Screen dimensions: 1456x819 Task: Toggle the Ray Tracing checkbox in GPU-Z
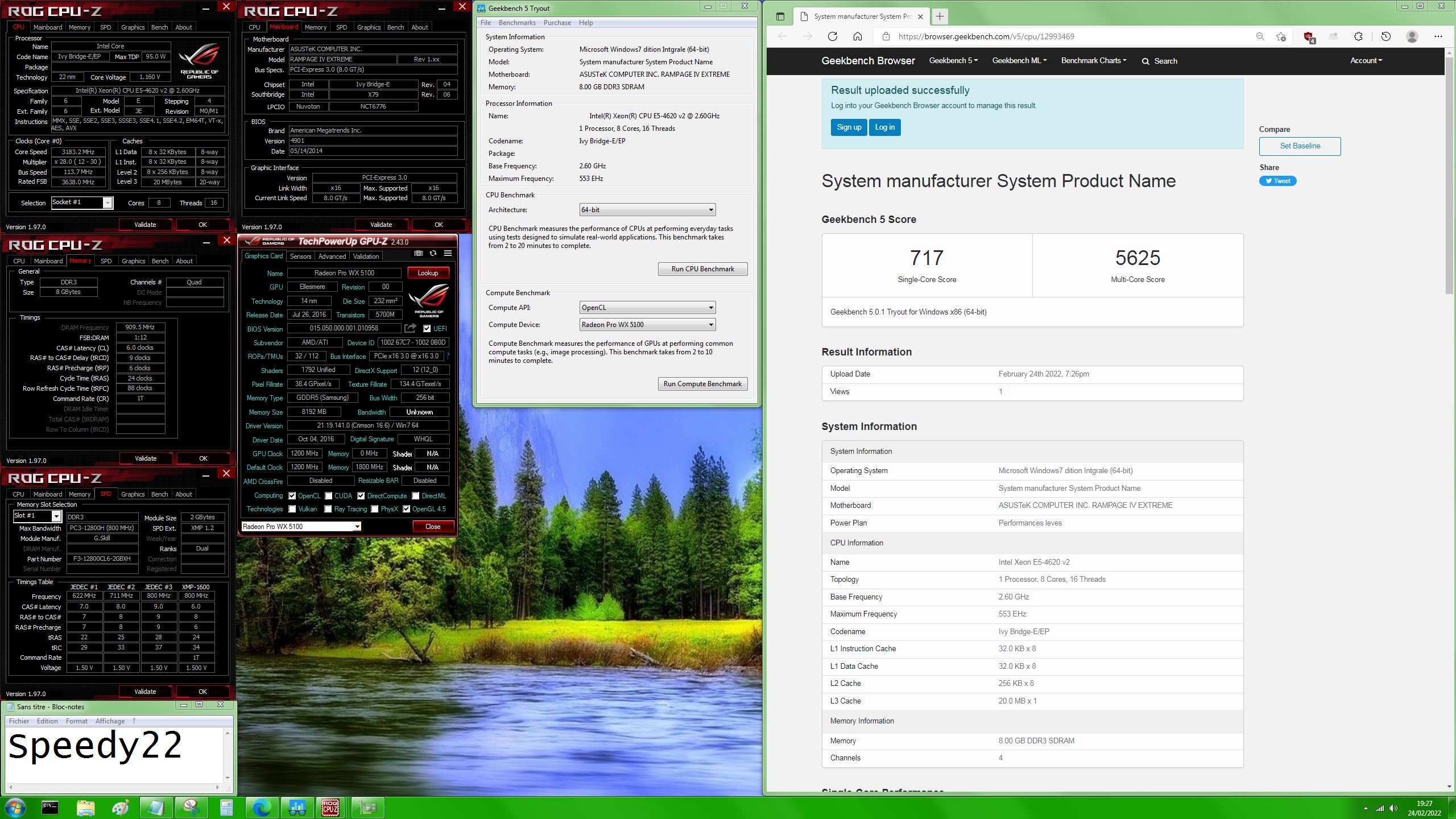[x=328, y=509]
